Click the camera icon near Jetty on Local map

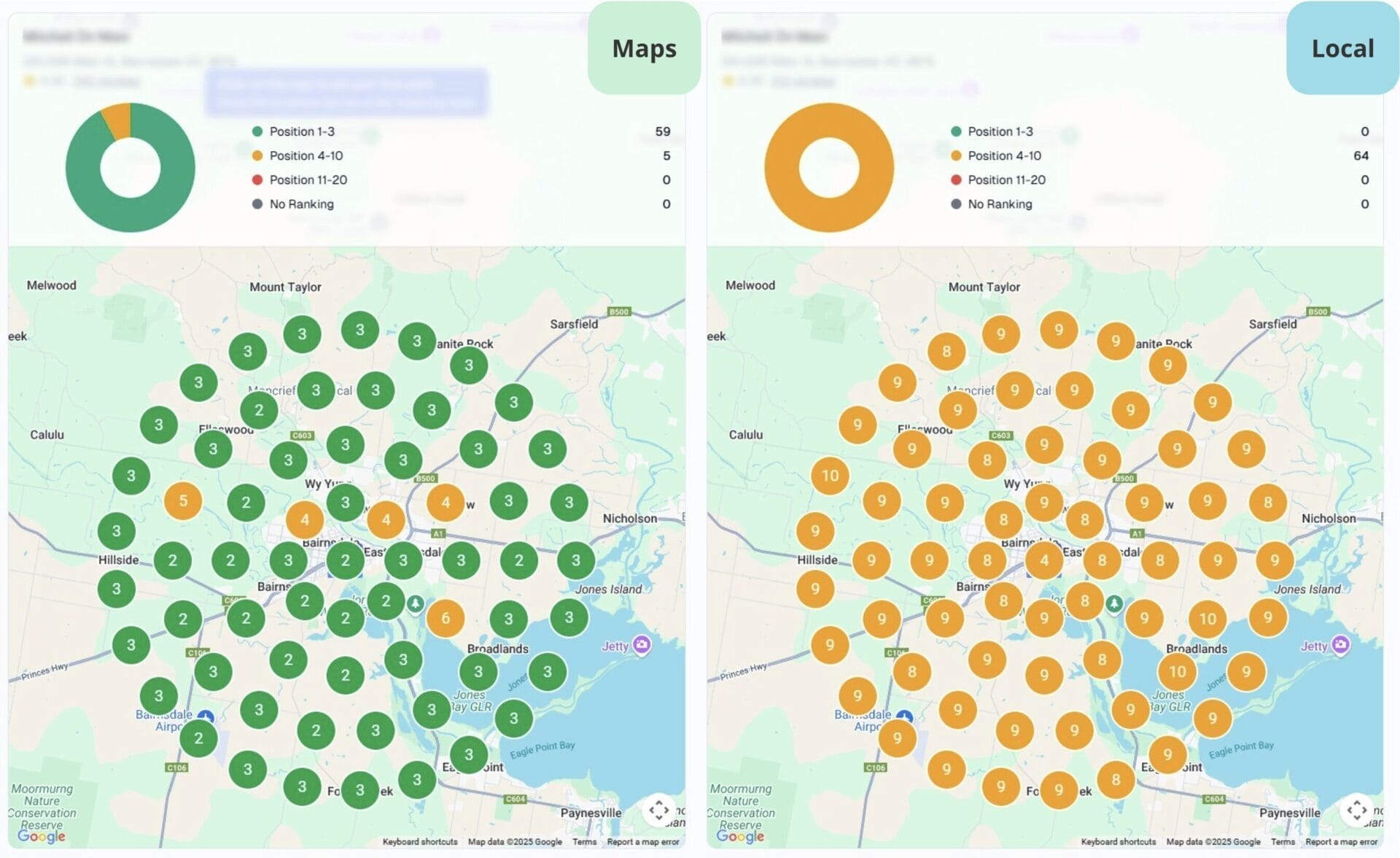pos(1342,643)
